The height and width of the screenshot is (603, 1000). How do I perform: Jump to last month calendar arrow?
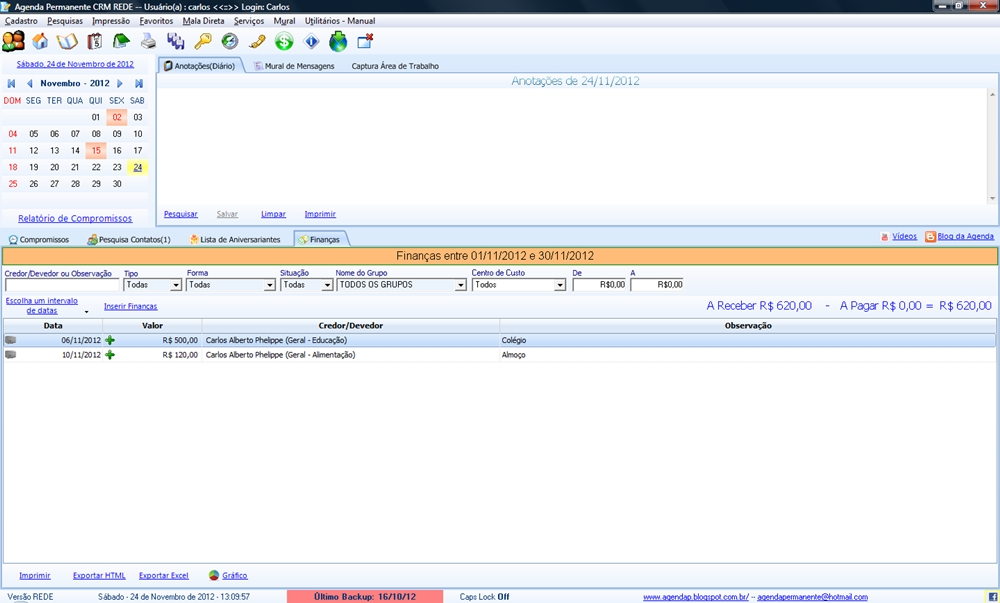click(139, 84)
